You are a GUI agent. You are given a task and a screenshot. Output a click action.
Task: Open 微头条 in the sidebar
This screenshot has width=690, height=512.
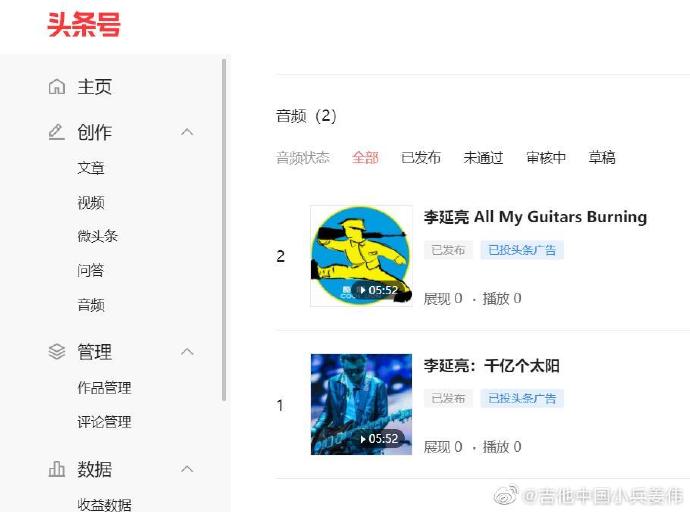[x=98, y=236]
